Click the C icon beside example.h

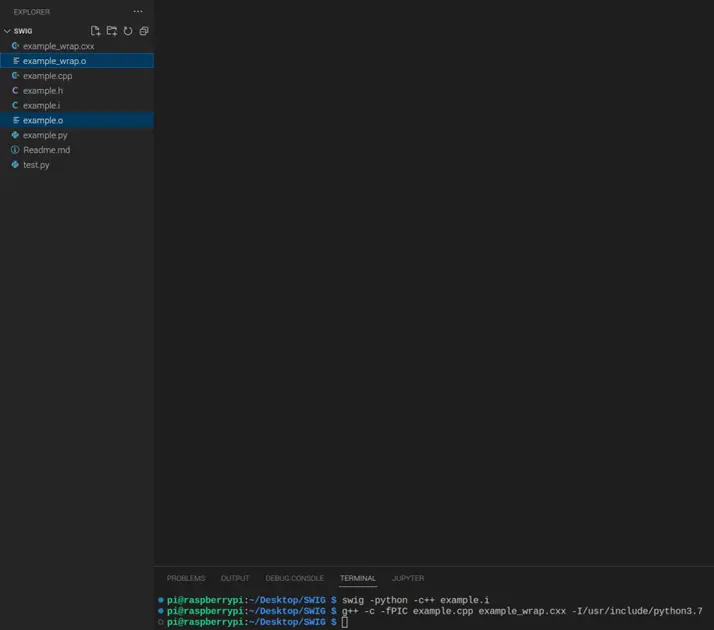click(15, 91)
